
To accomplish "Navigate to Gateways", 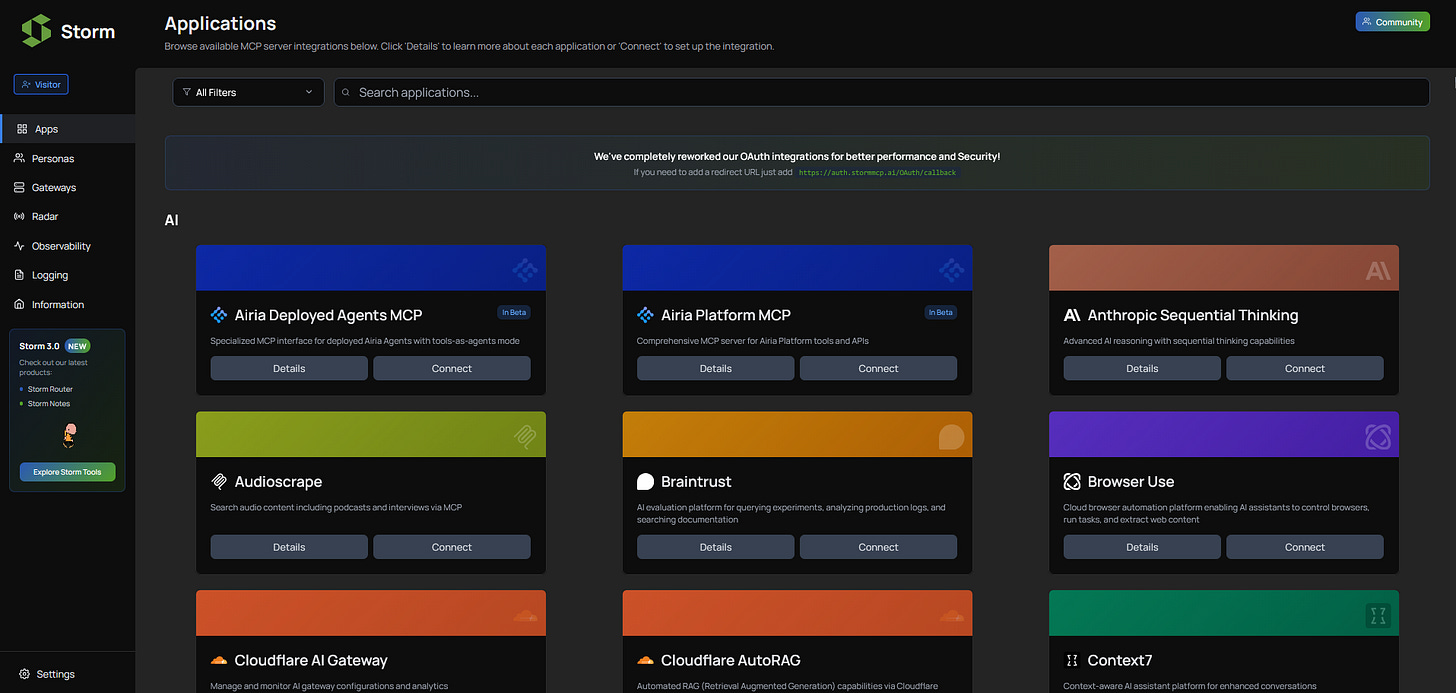I will click(x=68, y=187).
